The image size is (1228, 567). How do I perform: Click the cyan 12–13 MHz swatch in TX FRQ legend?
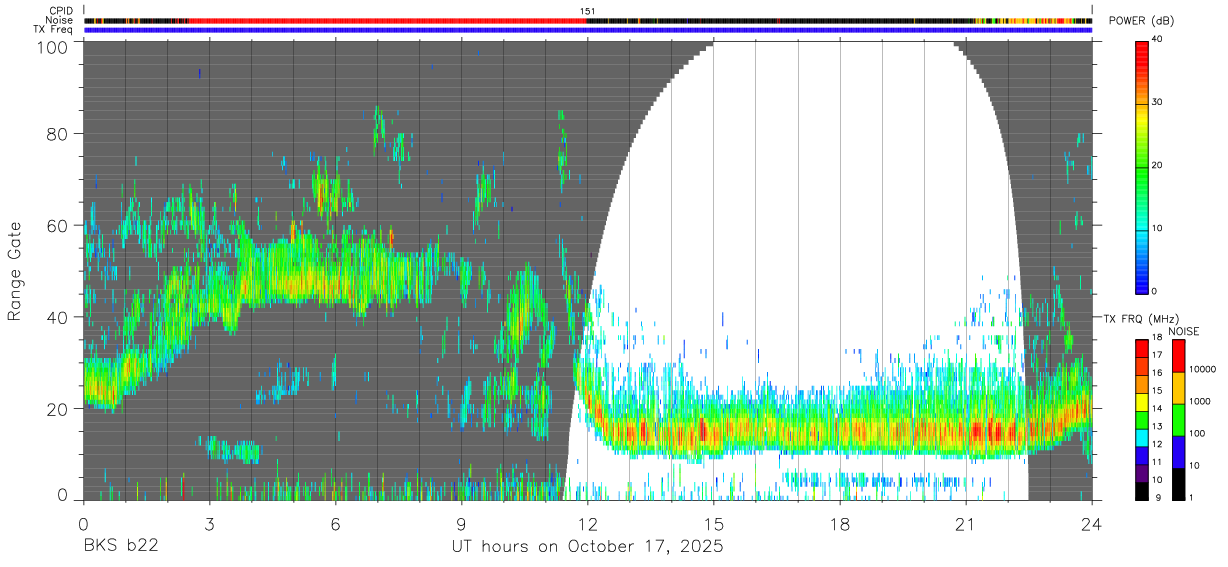[x=1141, y=437]
